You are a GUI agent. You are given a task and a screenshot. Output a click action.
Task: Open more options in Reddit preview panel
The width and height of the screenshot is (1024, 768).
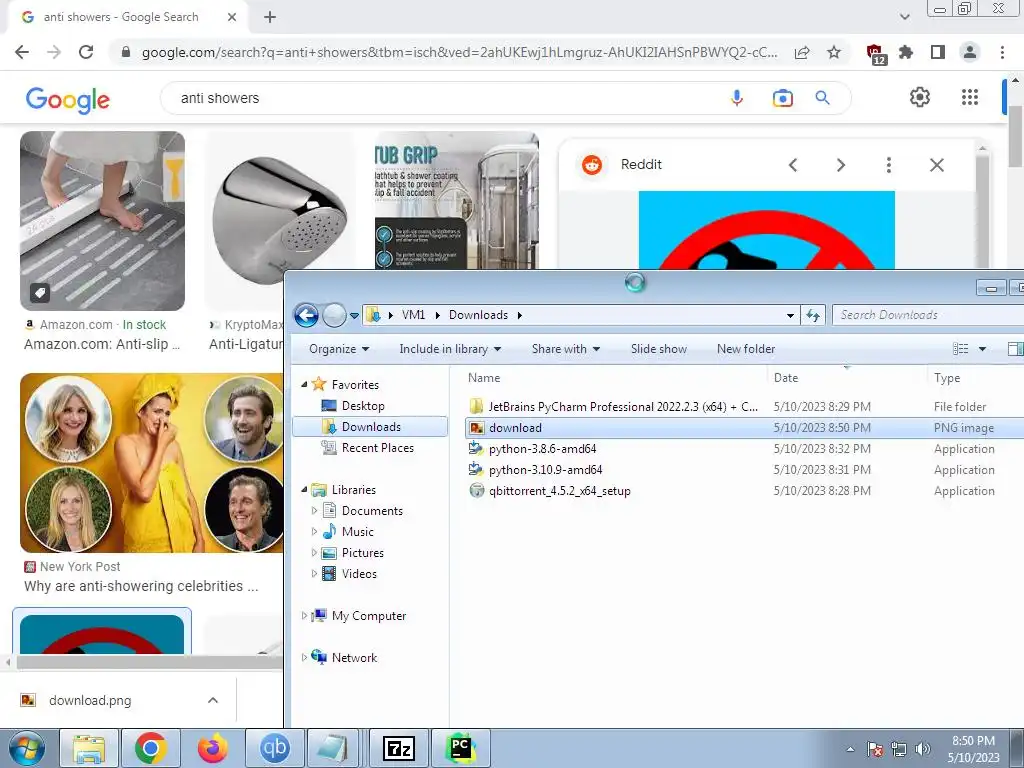point(888,165)
